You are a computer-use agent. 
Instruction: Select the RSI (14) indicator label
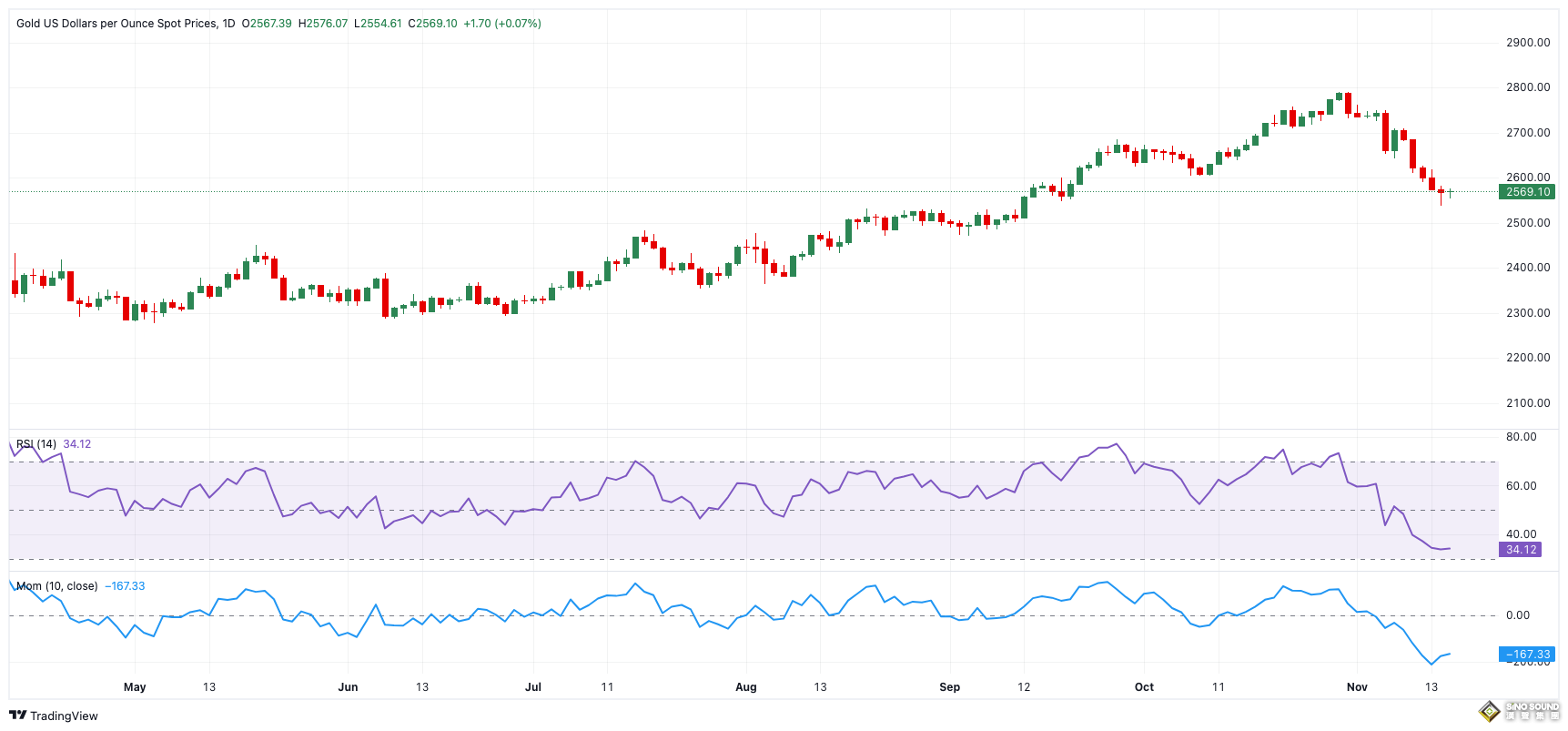click(x=36, y=444)
